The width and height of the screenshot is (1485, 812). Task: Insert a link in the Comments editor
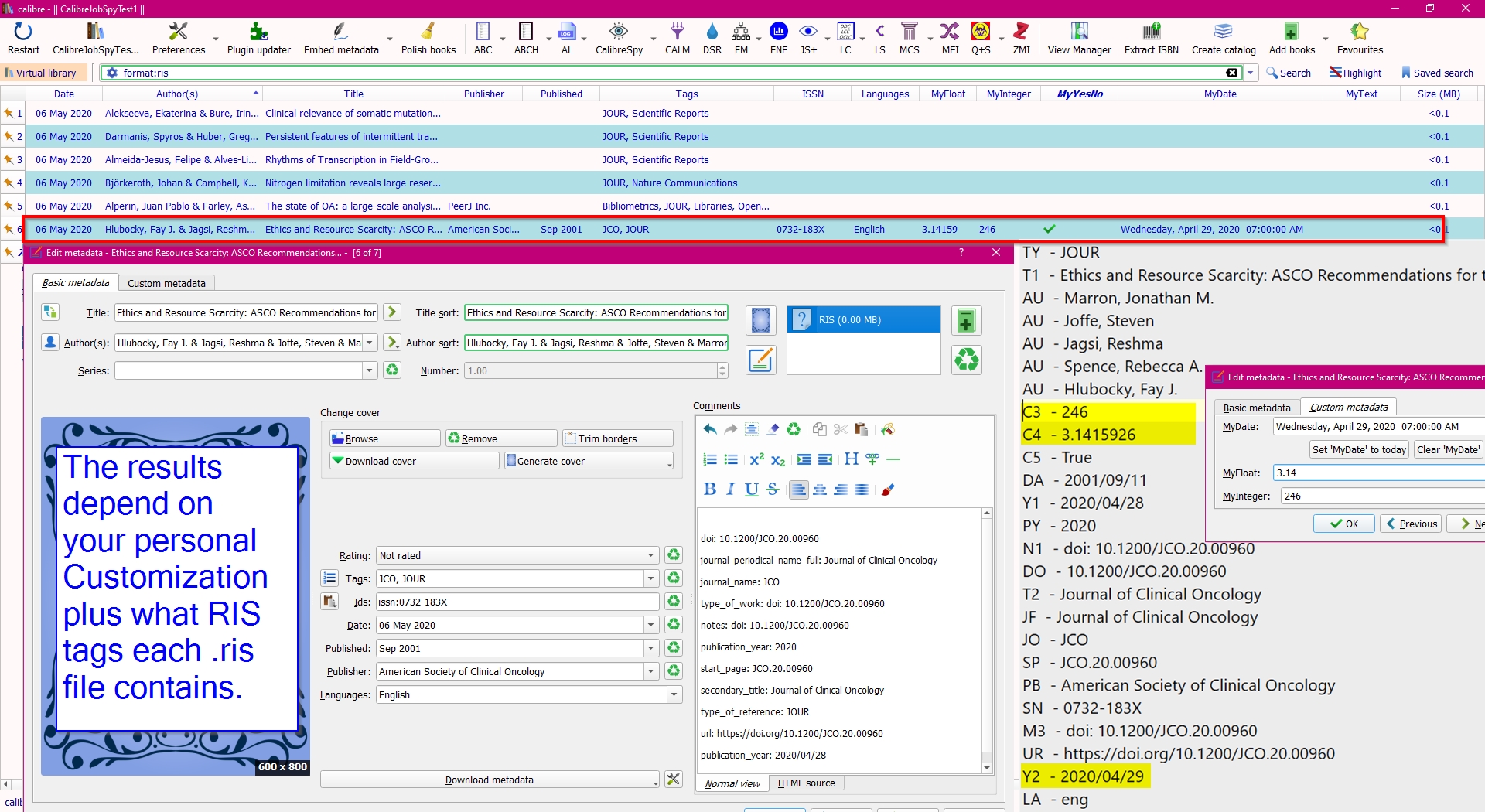[x=872, y=459]
